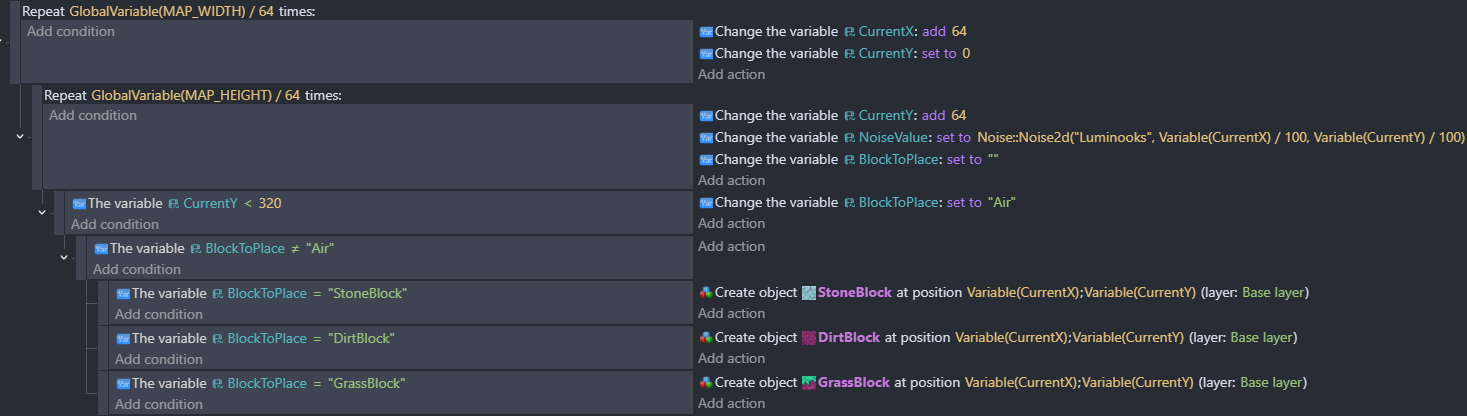Viewport: 1467px width, 416px height.
Task: Add action below the DirtBlock create action
Action: point(731,358)
